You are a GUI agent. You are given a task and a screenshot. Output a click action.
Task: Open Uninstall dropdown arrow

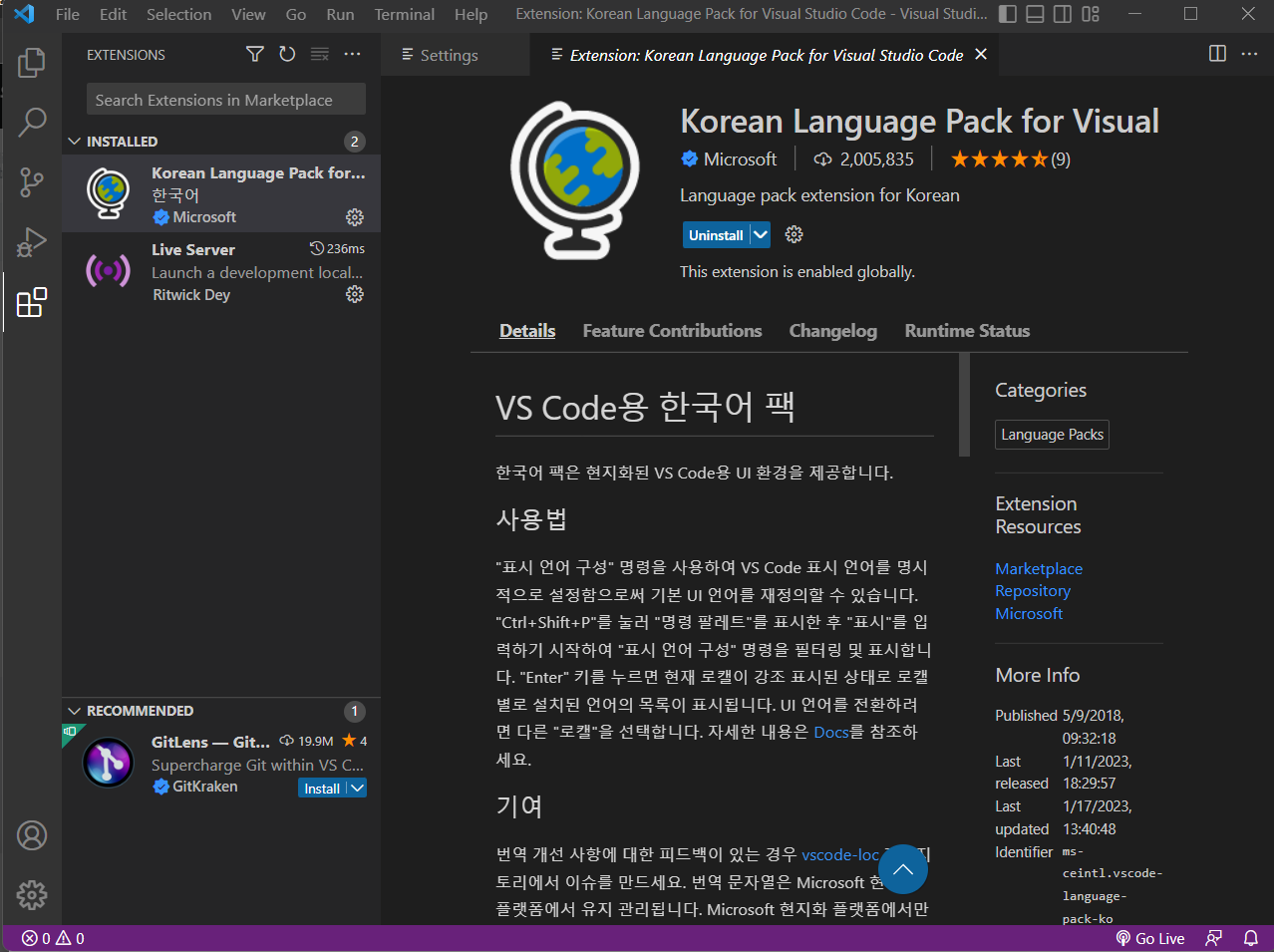click(761, 234)
